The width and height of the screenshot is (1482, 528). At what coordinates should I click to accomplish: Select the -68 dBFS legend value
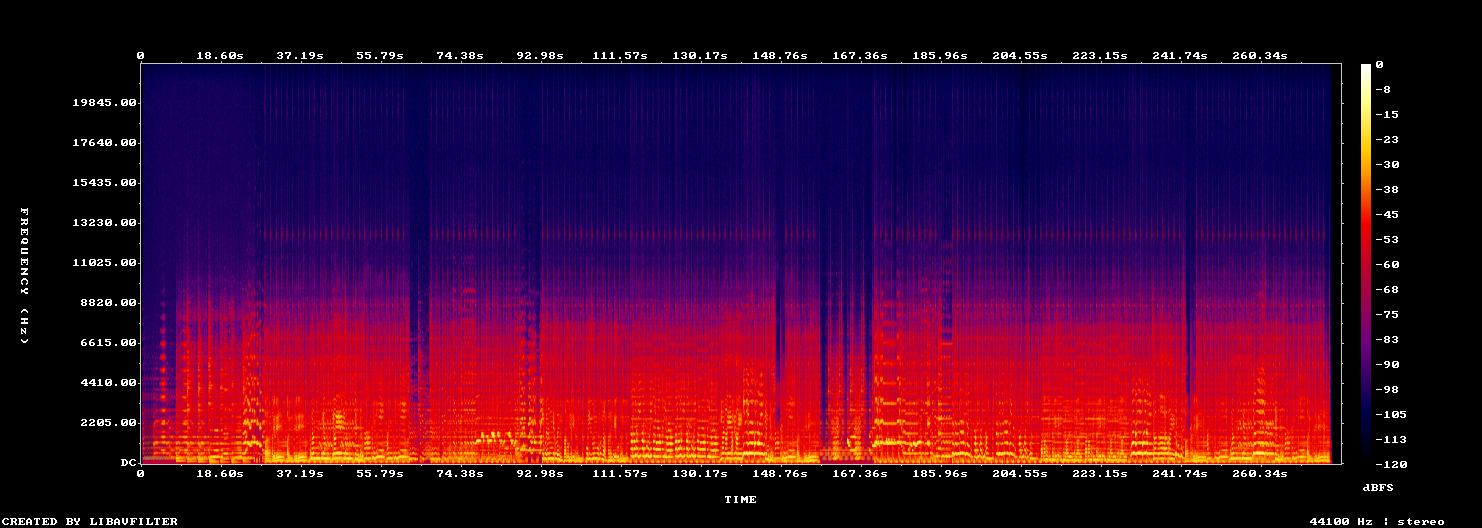(1386, 289)
